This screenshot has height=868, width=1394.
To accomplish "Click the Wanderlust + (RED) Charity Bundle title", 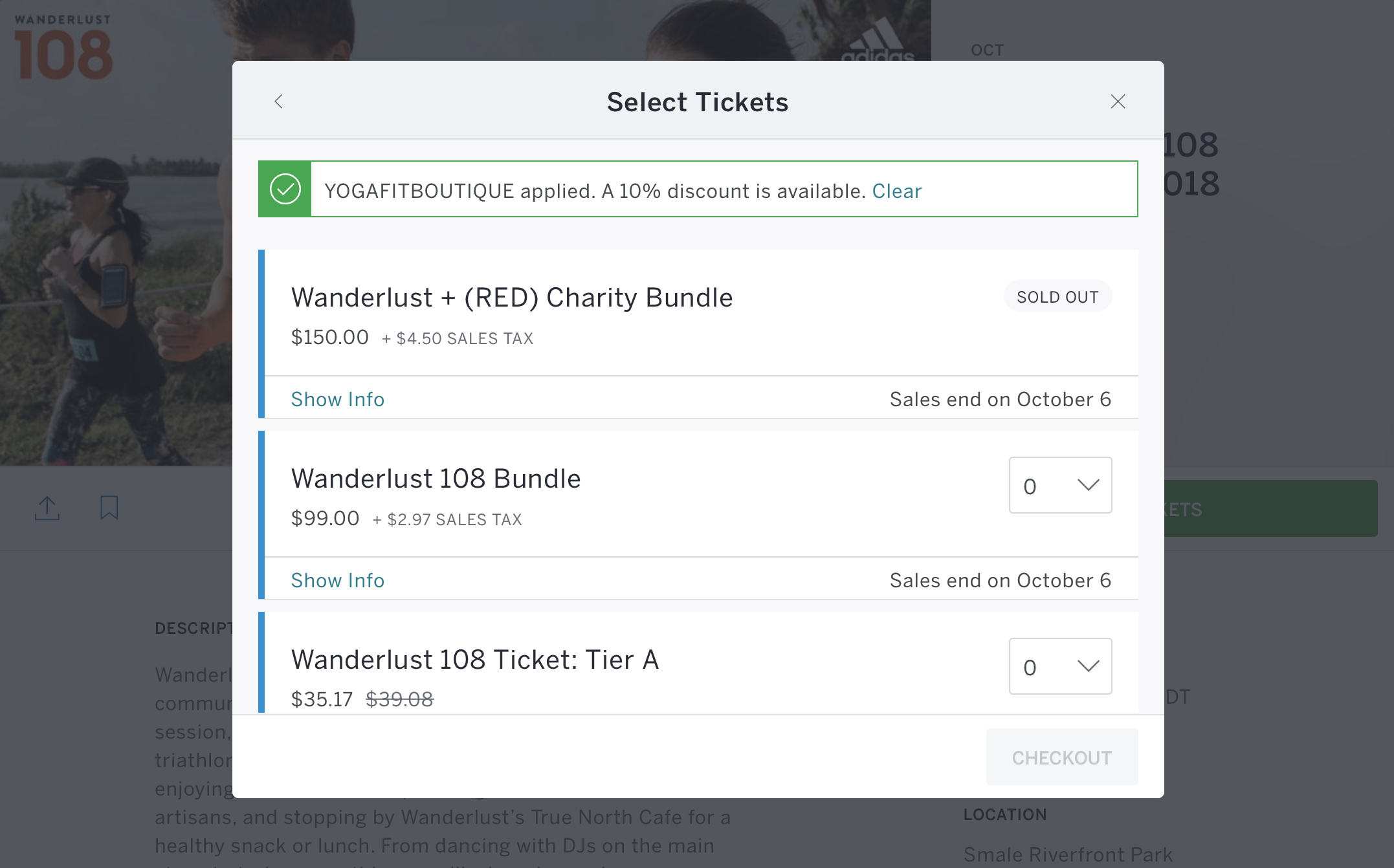I will tap(511, 298).
